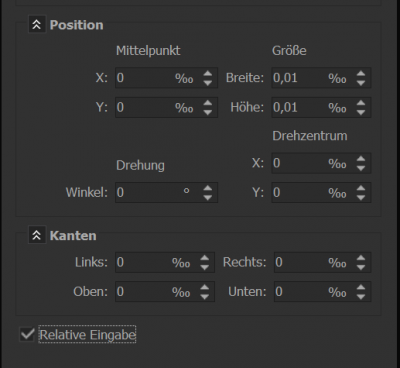Click the Unten edge input field
Image resolution: width=400 pixels, height=368 pixels.
pos(322,292)
